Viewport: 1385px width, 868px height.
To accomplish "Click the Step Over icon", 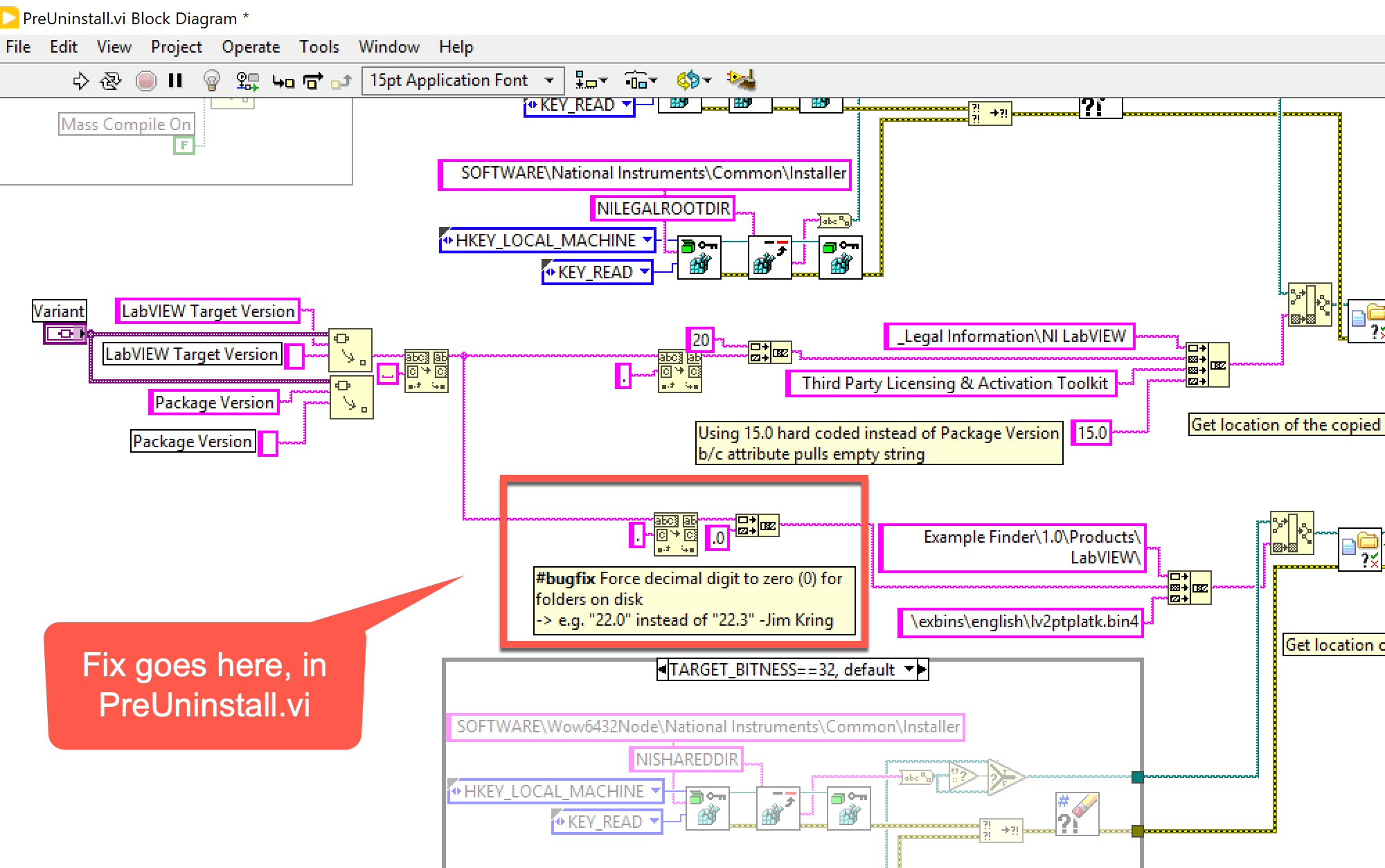I will 312,80.
